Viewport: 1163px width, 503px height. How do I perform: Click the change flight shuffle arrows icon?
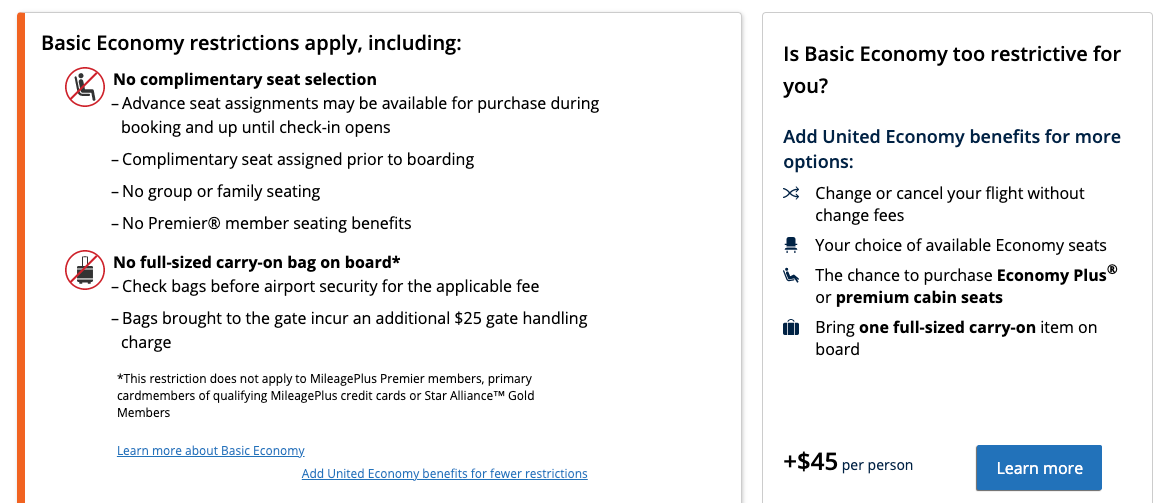tap(791, 193)
